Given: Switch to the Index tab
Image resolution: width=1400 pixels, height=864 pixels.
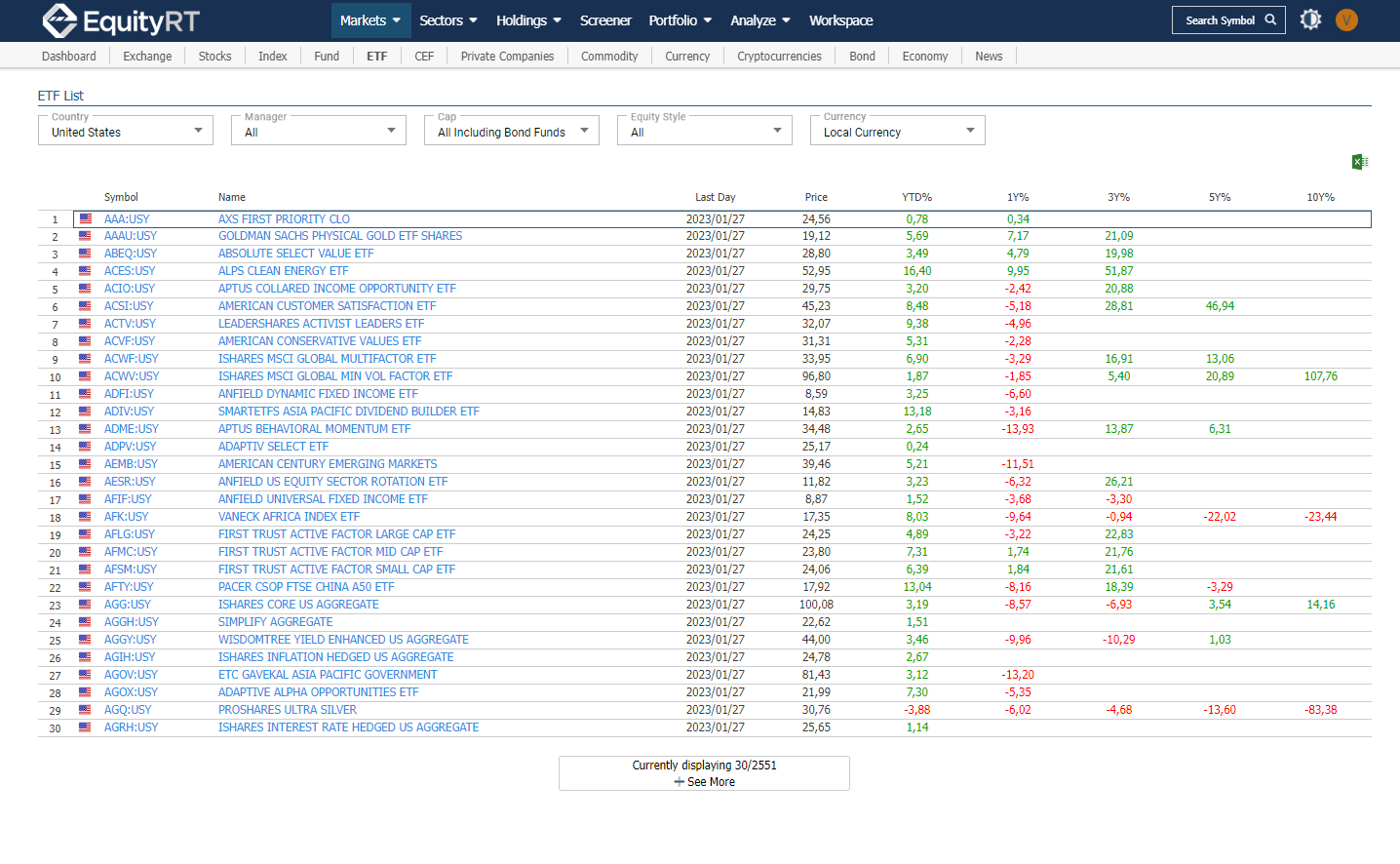Looking at the screenshot, I should 273,57.
